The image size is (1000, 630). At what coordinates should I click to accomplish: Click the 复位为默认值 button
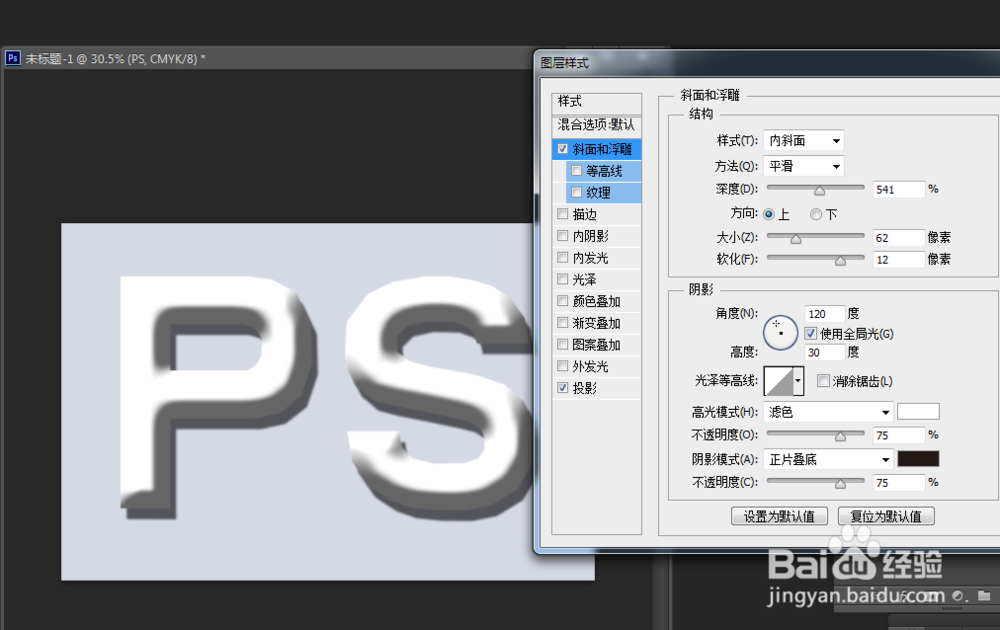[887, 515]
